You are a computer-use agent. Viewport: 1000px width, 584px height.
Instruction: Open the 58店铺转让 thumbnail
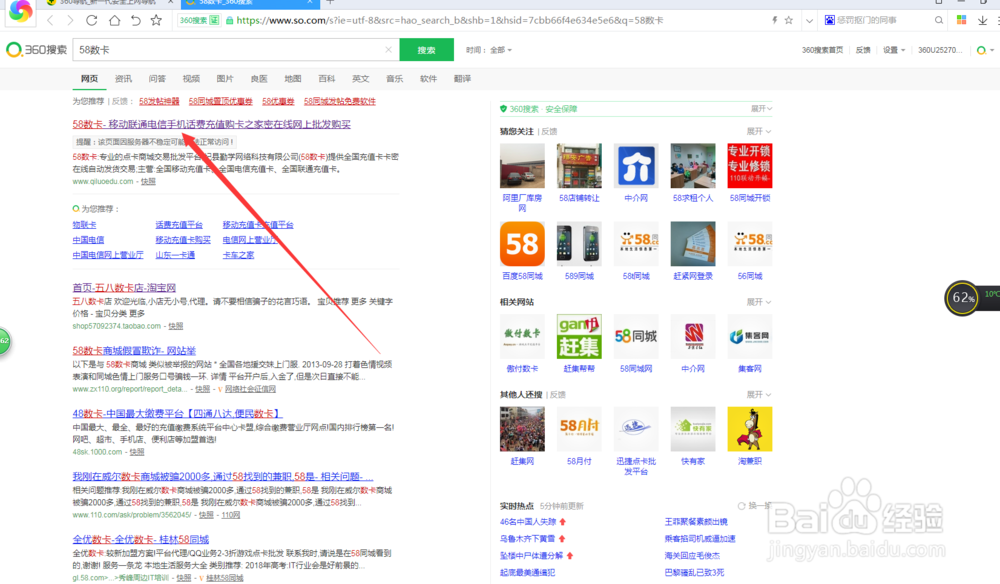pyautogui.click(x=579, y=166)
